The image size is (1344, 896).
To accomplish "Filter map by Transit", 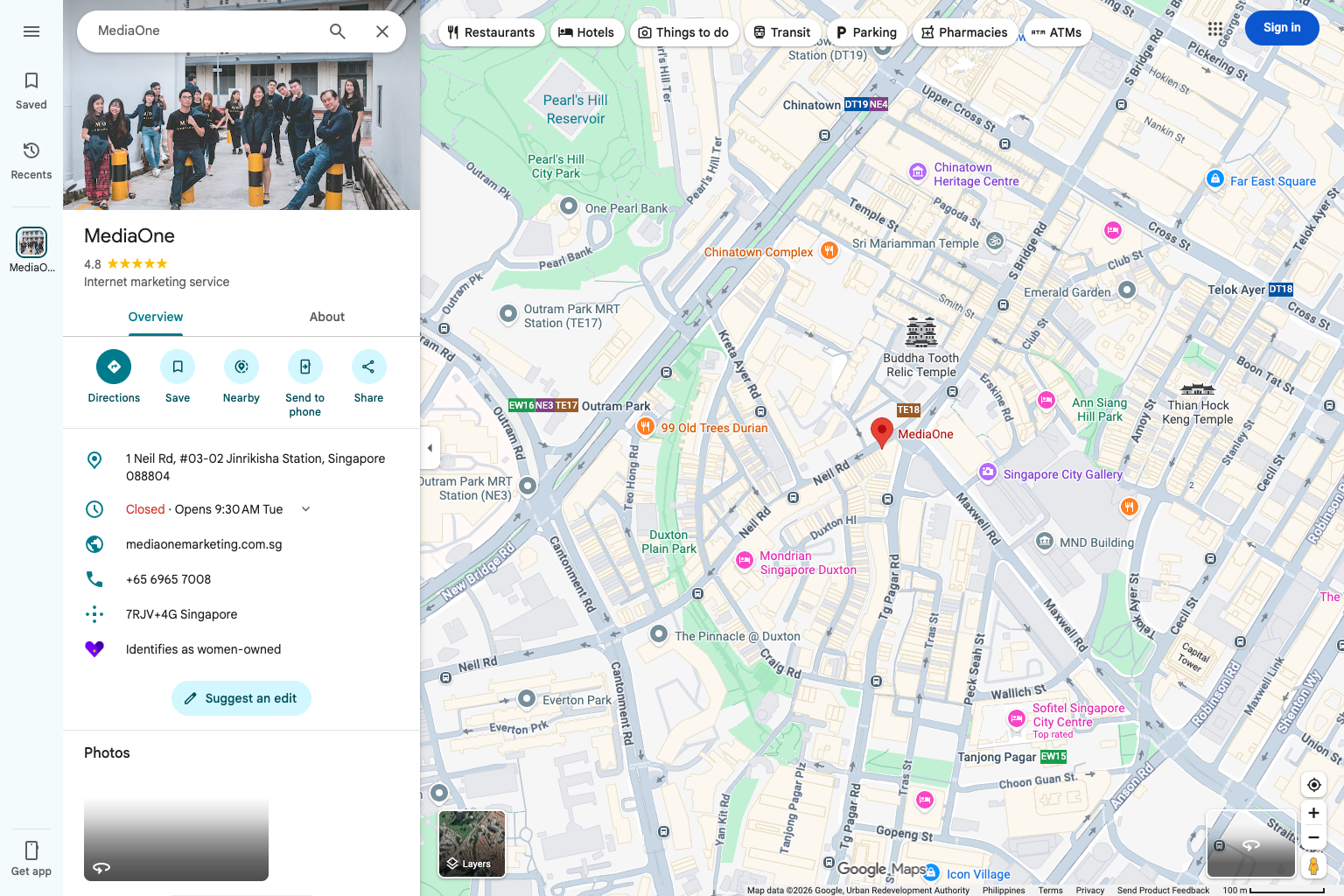I will pos(782,32).
